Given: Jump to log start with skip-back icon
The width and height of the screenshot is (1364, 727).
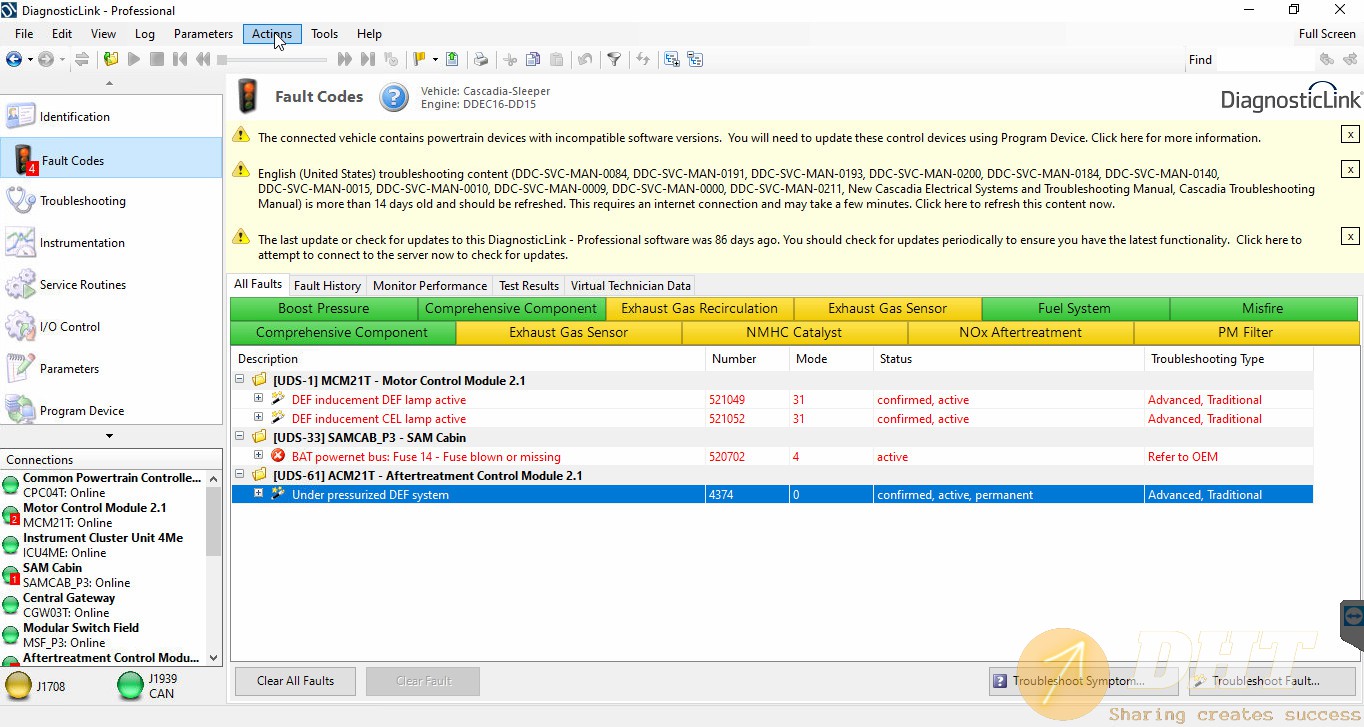Looking at the screenshot, I should click(180, 60).
